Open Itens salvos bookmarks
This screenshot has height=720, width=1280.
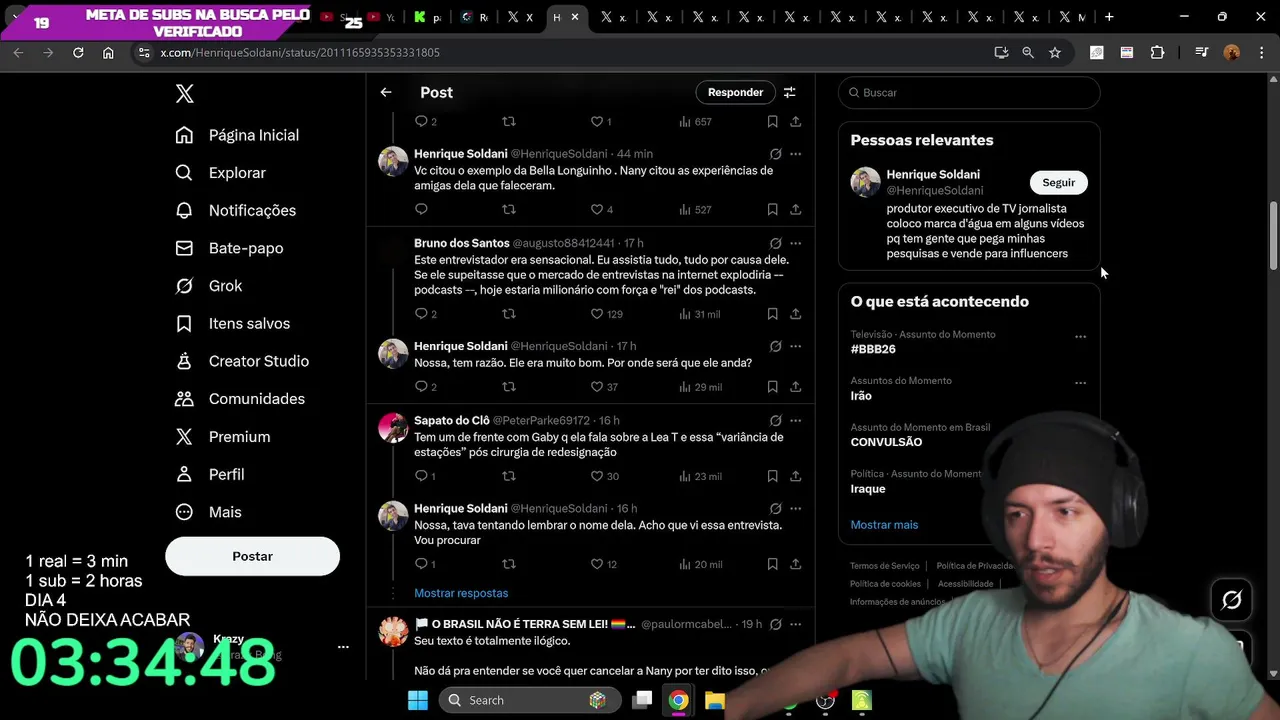tap(233, 323)
